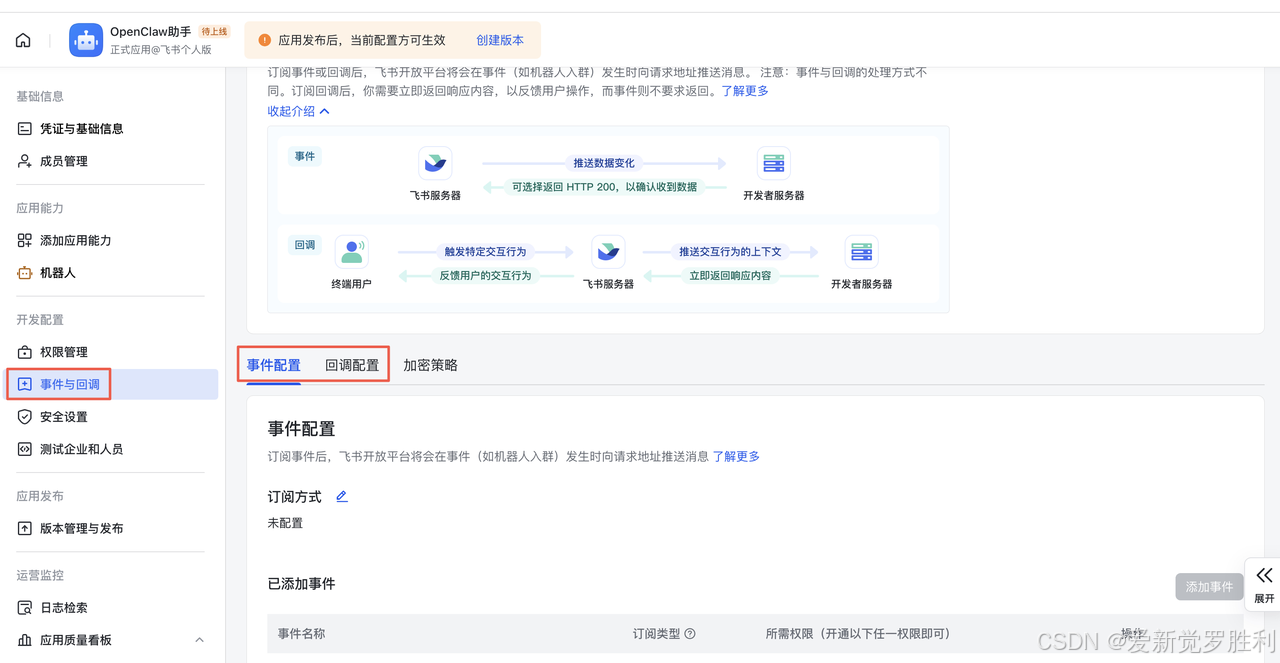Screen dimensions: 1280x663
Task: Click the help icon next to 订阅类型
Action: (x=690, y=634)
